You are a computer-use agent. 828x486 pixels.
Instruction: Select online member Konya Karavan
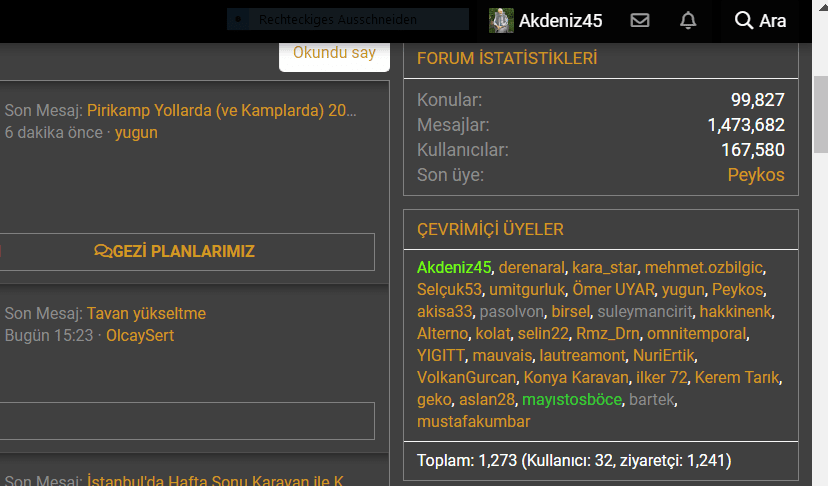[575, 378]
